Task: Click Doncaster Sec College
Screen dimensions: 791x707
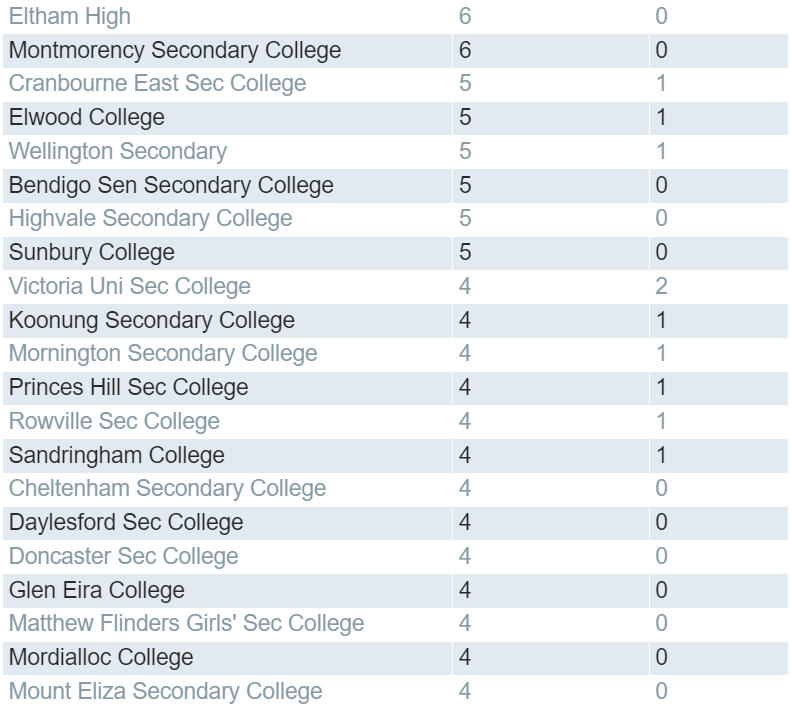Action: [124, 556]
